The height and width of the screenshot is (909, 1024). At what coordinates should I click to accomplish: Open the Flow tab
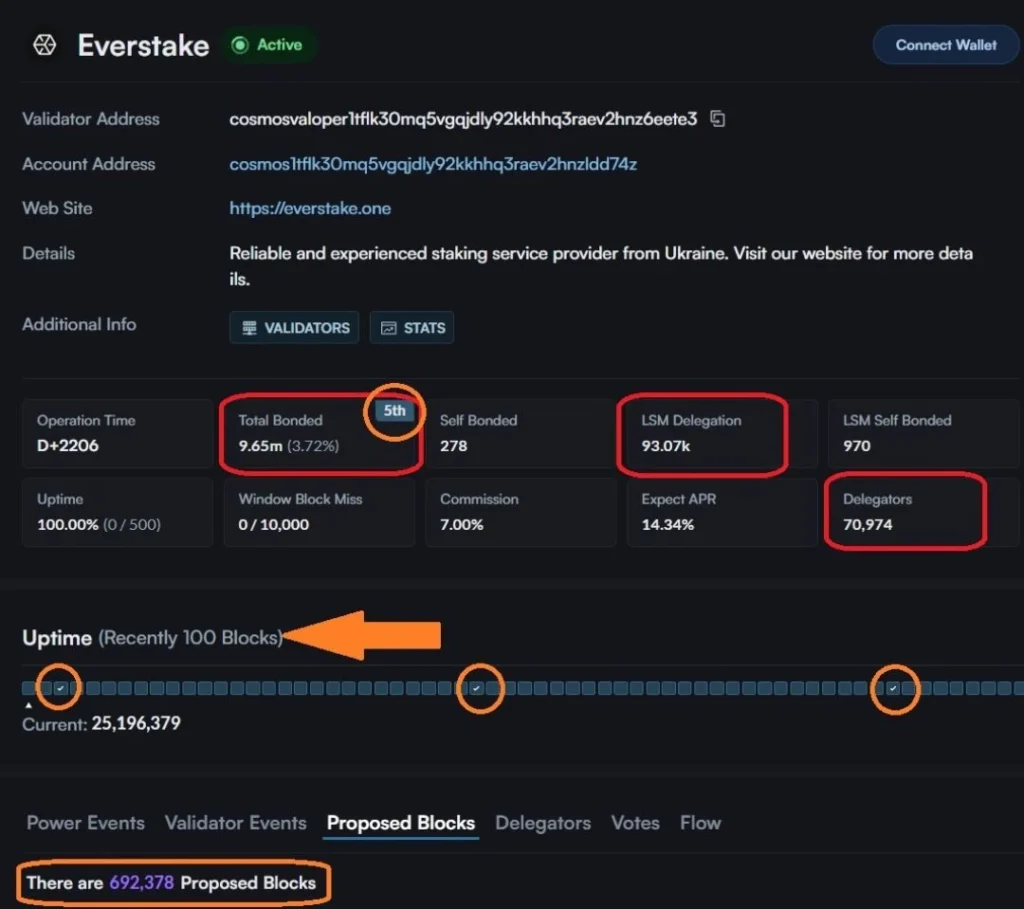tap(700, 823)
